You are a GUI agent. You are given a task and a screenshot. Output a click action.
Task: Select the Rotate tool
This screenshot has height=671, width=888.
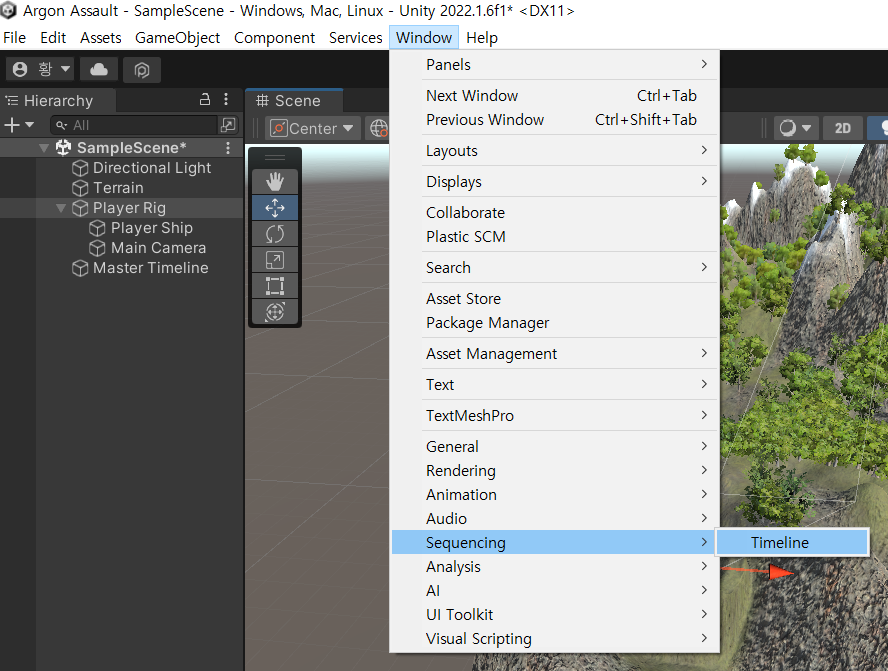tap(275, 234)
